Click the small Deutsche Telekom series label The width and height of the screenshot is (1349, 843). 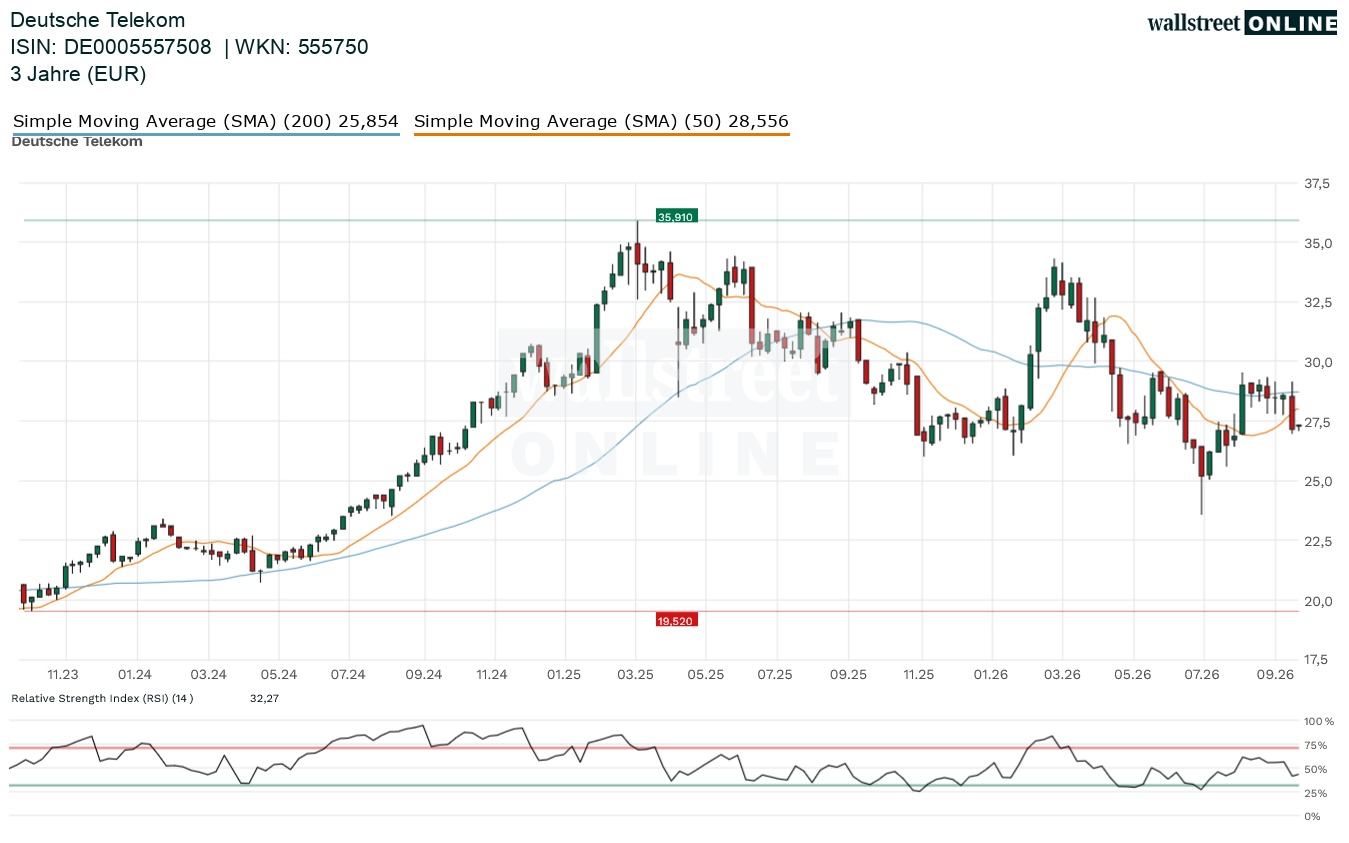(77, 141)
